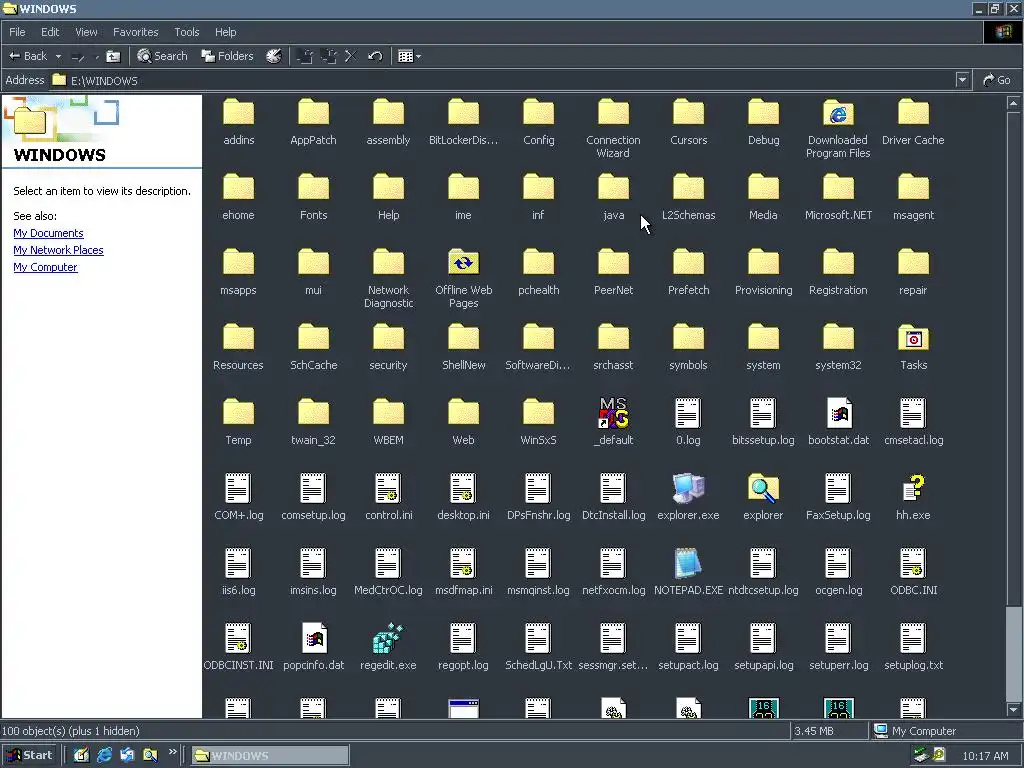Open the Back history dropdown arrow

click(58, 56)
